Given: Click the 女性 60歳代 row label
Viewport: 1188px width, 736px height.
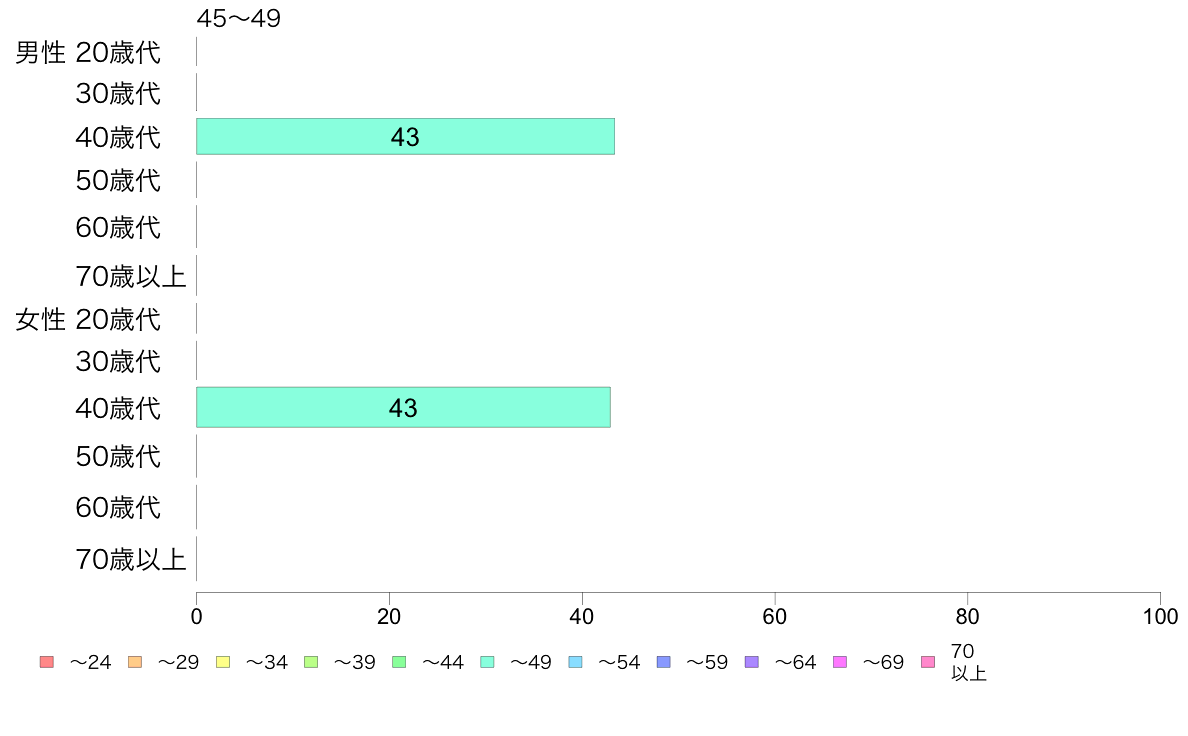Looking at the screenshot, I should (x=118, y=507).
